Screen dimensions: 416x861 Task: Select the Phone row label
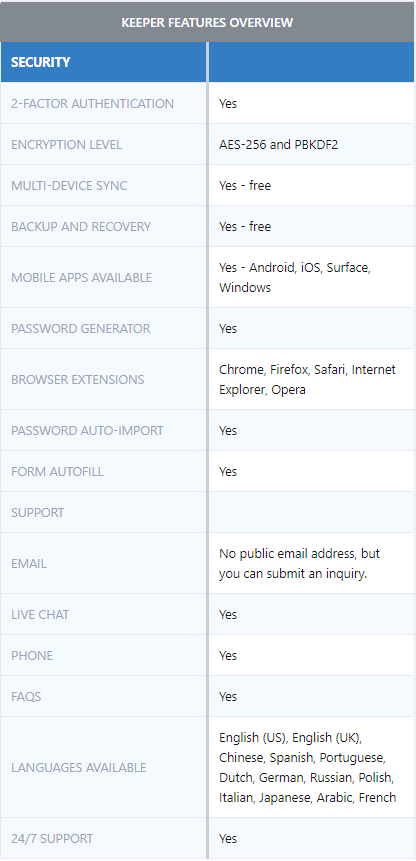(x=32, y=656)
